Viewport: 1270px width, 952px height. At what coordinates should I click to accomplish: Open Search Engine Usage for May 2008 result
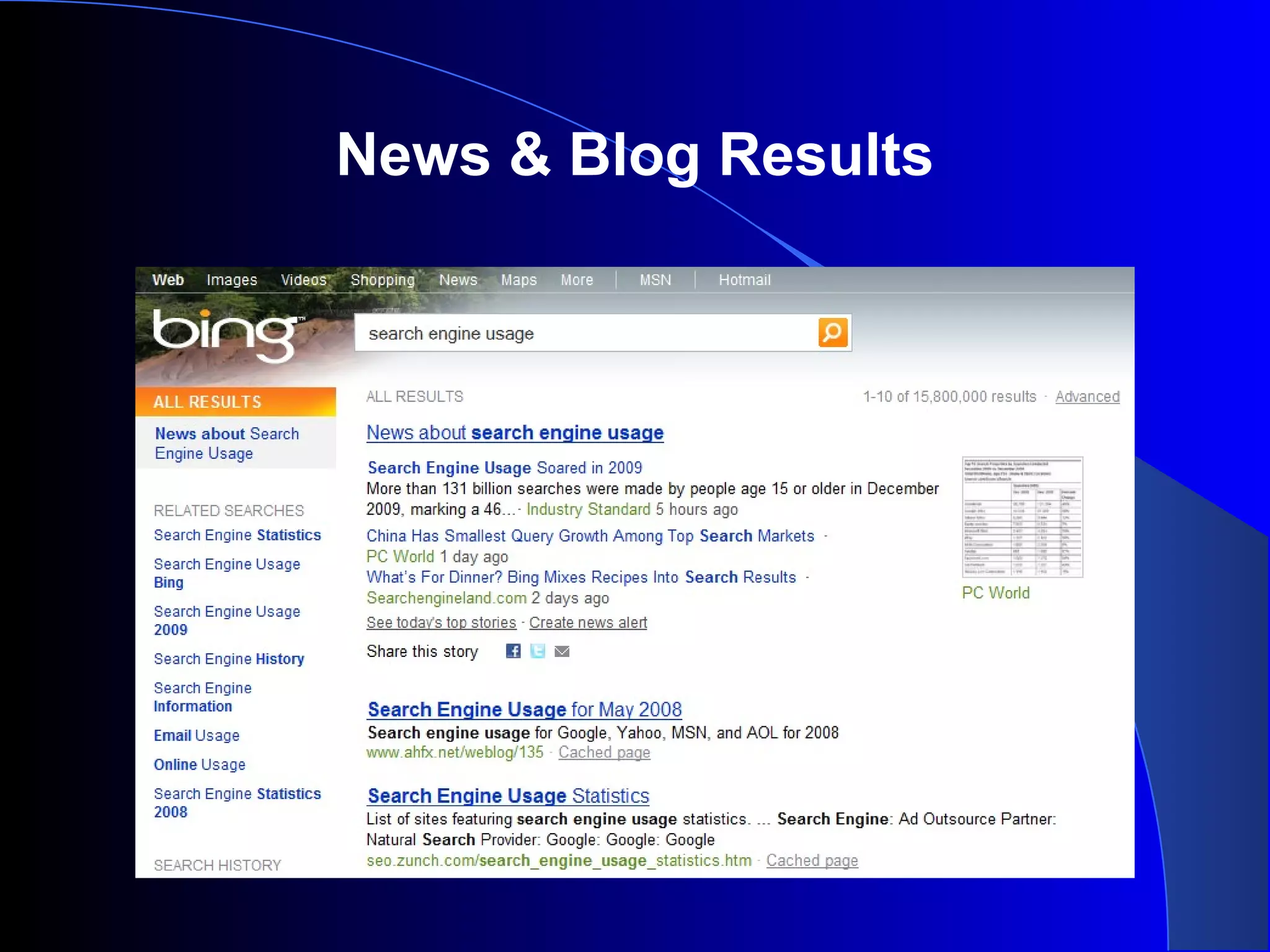click(525, 709)
